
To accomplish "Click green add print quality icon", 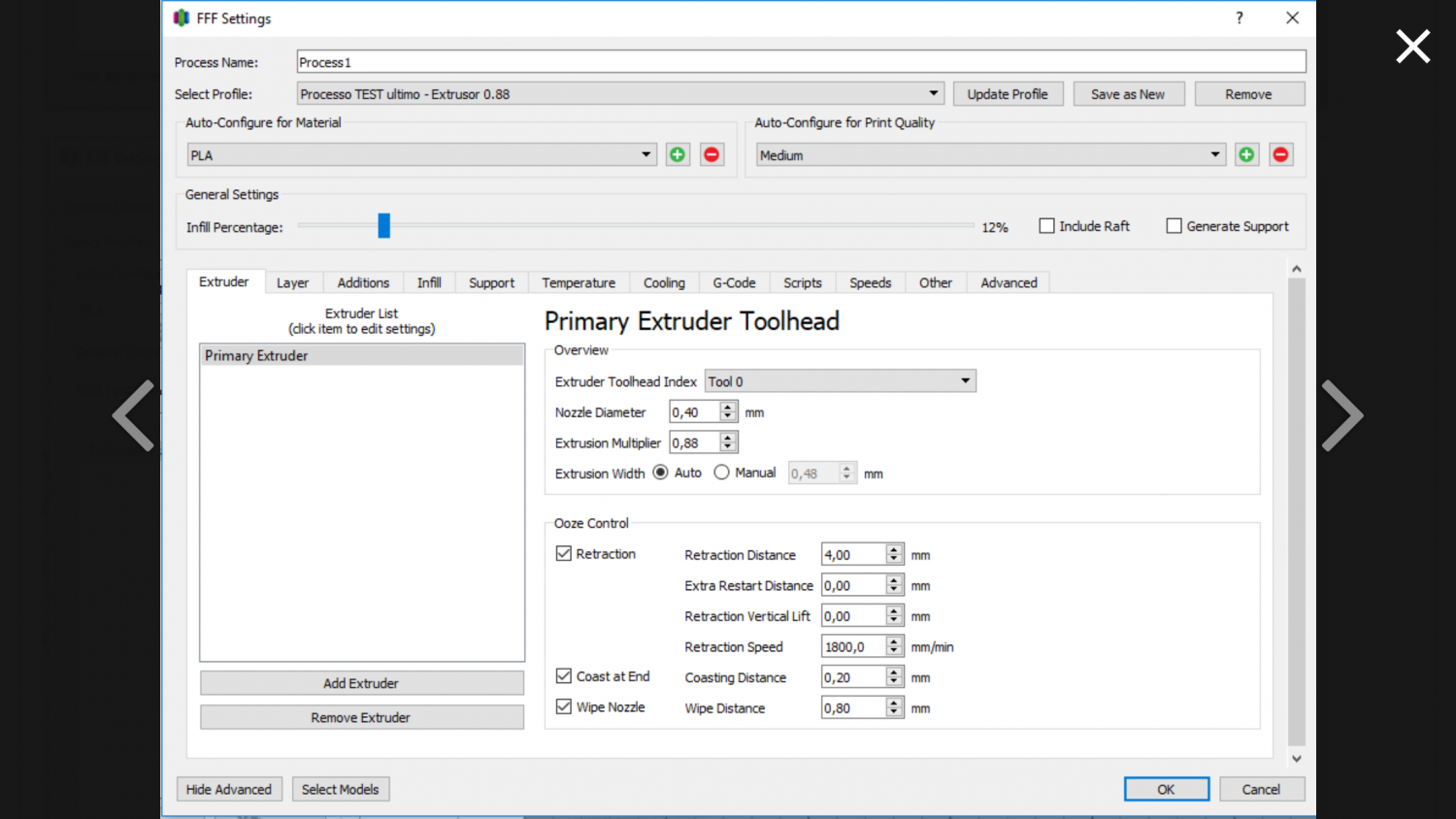I will click(x=1246, y=155).
